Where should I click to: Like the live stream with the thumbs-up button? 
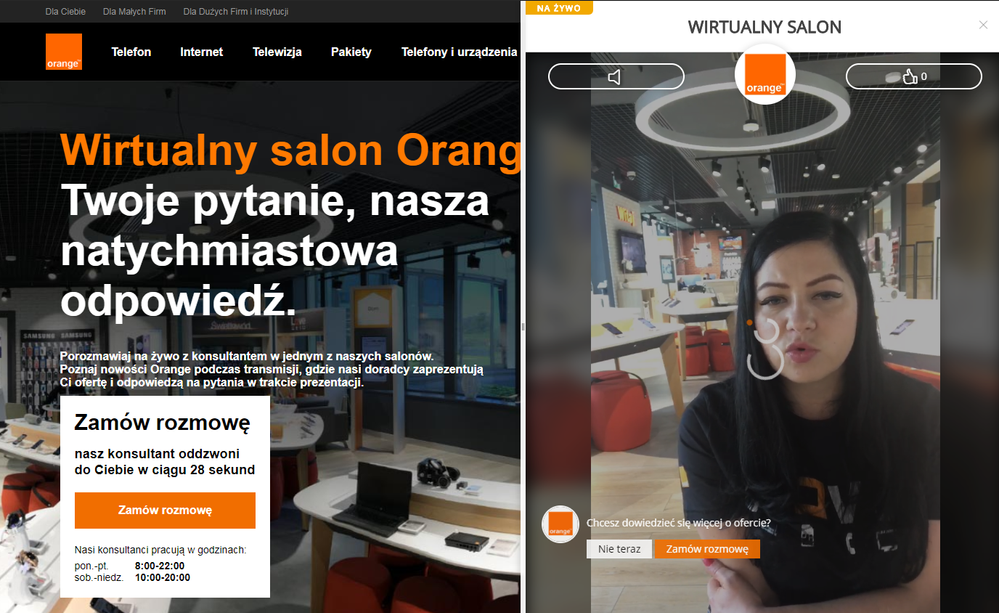(914, 76)
